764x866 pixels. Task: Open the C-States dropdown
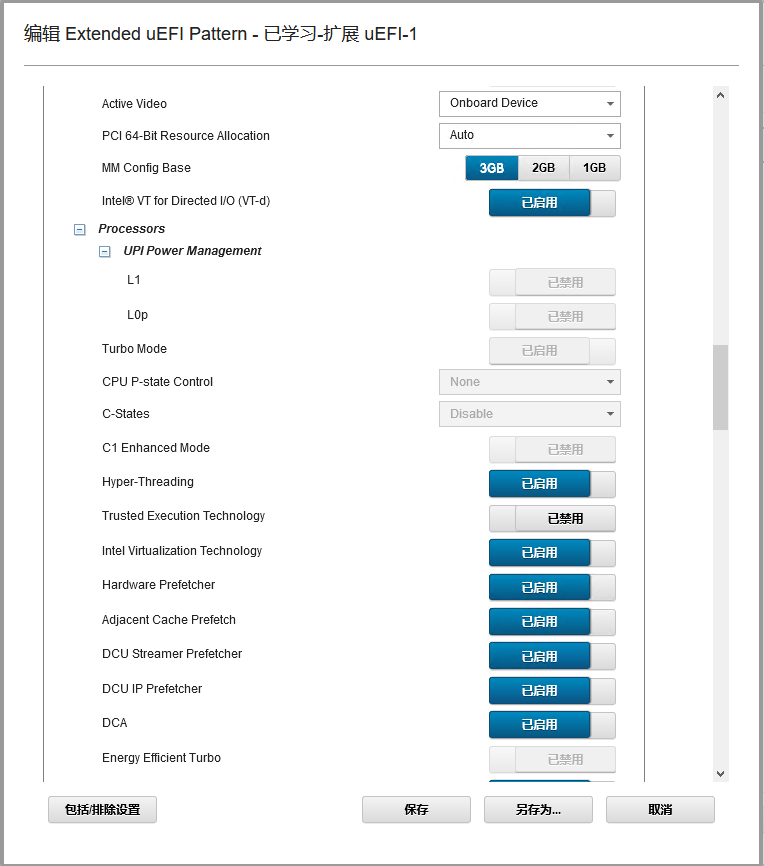click(x=530, y=414)
